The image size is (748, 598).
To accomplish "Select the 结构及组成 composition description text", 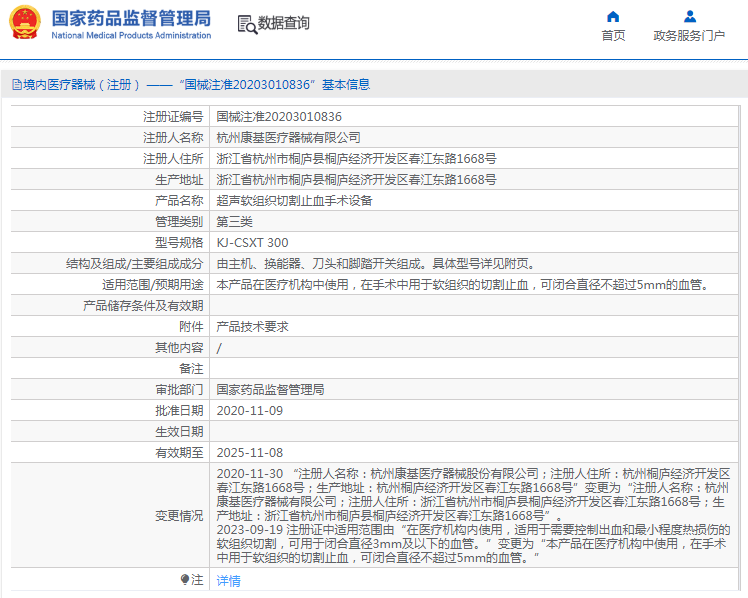I will [x=377, y=264].
